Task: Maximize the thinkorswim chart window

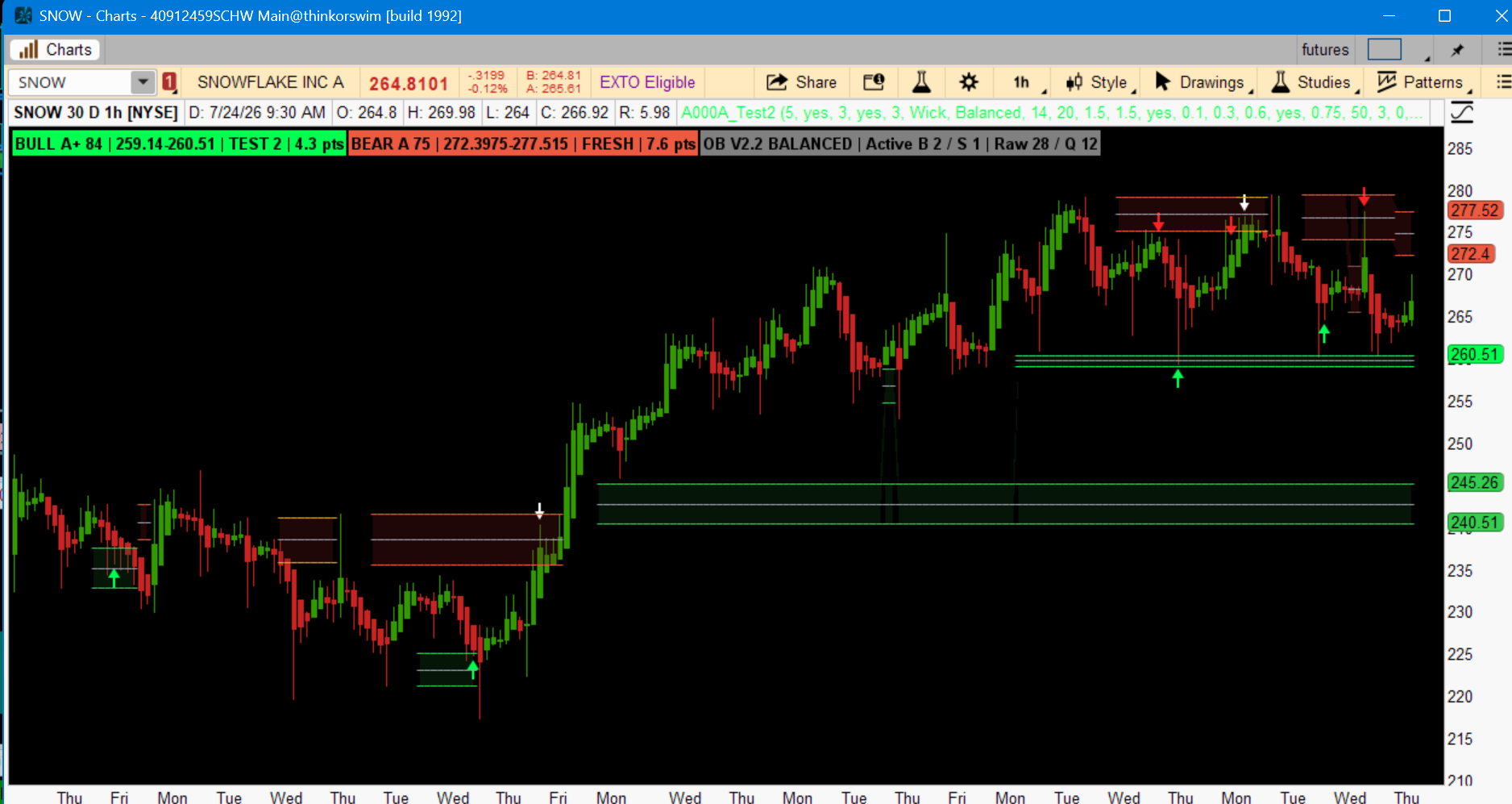Action: pyautogui.click(x=1444, y=16)
